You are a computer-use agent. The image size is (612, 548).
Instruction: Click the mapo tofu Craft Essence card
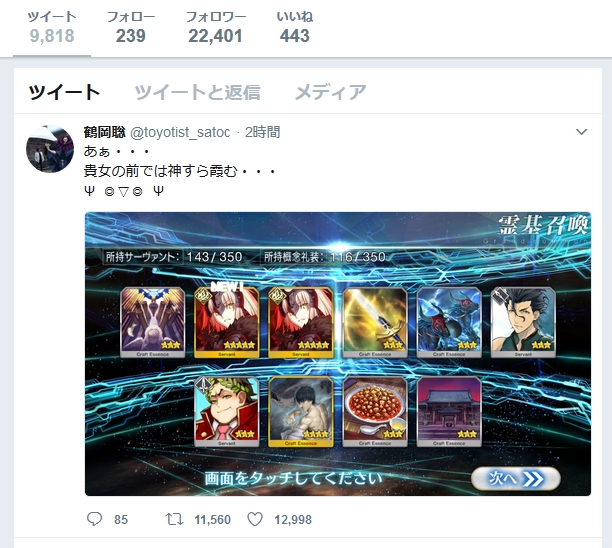375,411
